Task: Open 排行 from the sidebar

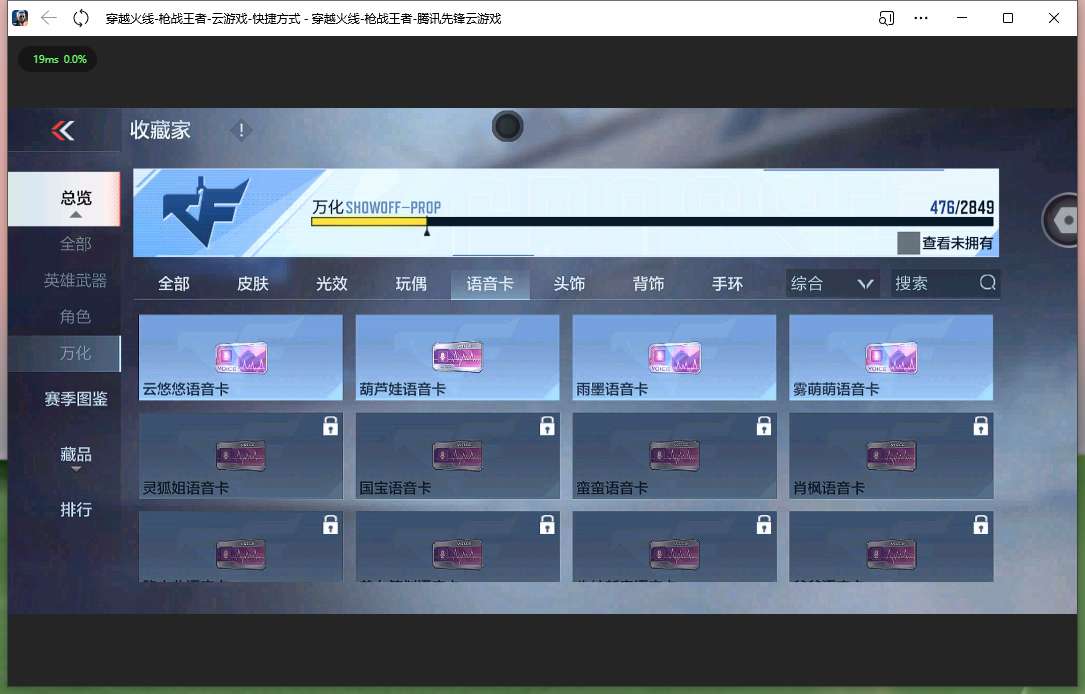Action: coord(76,510)
